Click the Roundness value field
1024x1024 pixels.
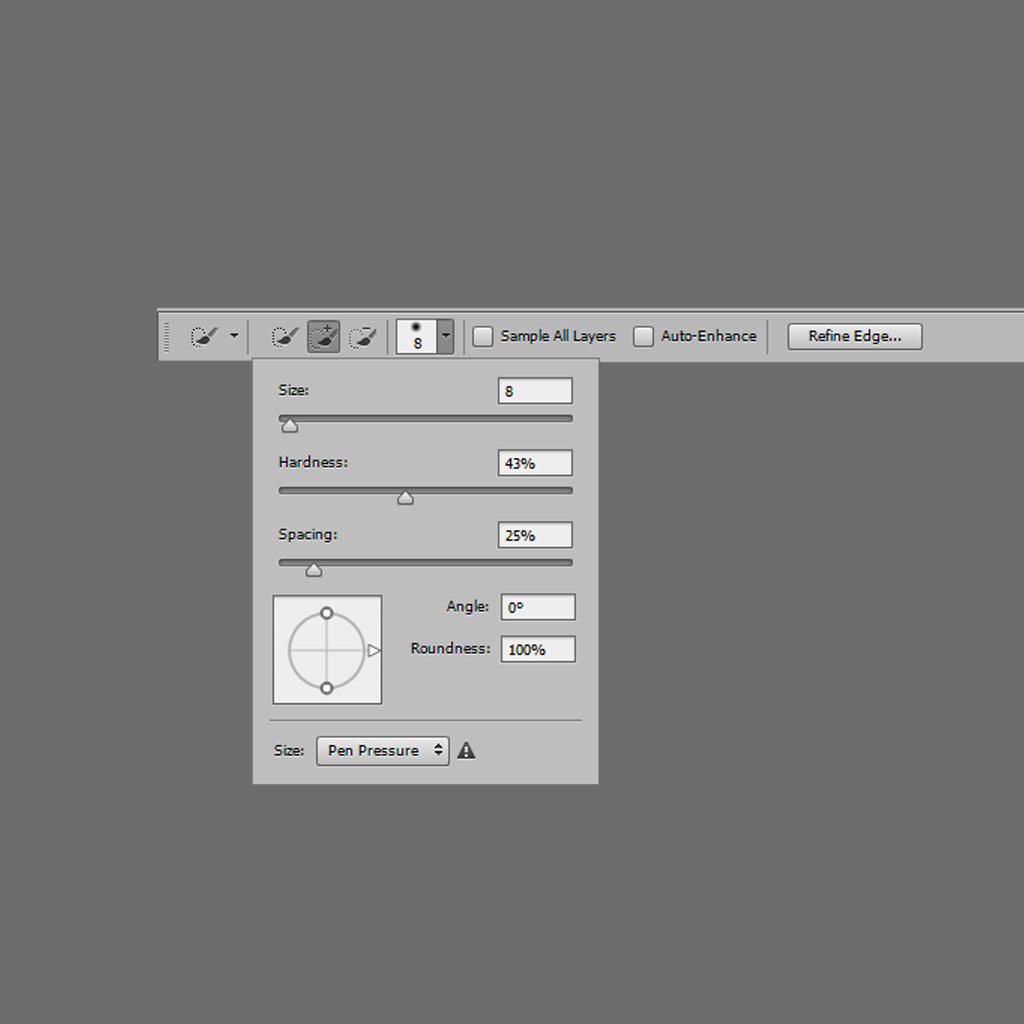(538, 649)
